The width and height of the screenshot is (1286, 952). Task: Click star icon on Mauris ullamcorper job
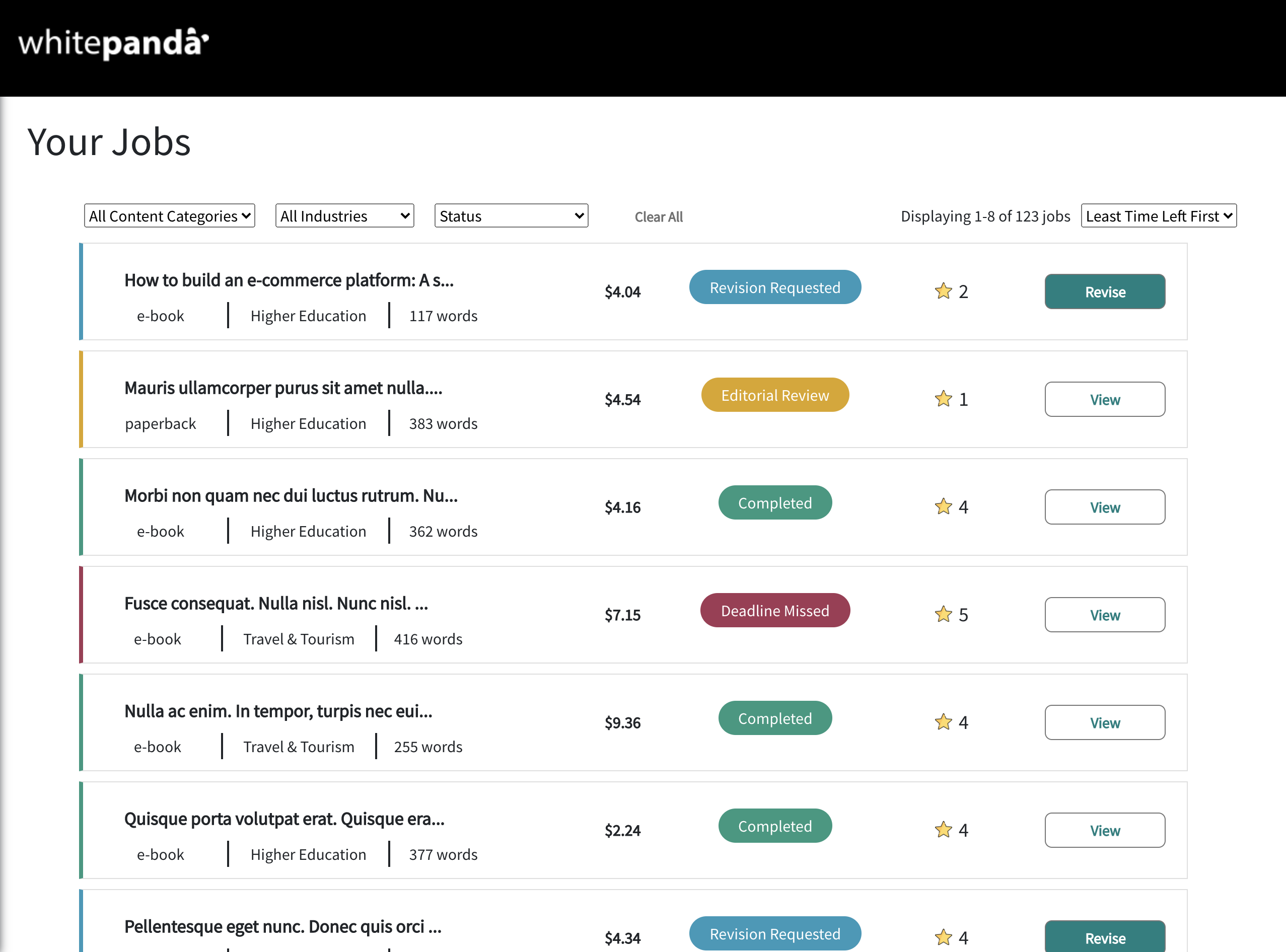coord(943,399)
